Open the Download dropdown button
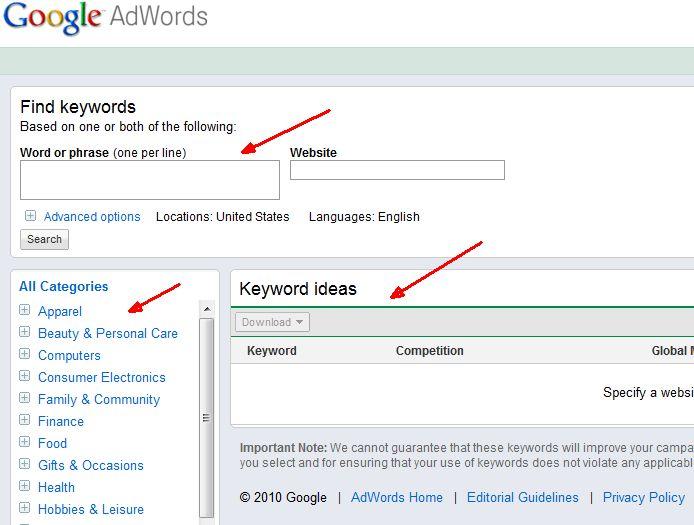This screenshot has width=694, height=525. [x=272, y=322]
